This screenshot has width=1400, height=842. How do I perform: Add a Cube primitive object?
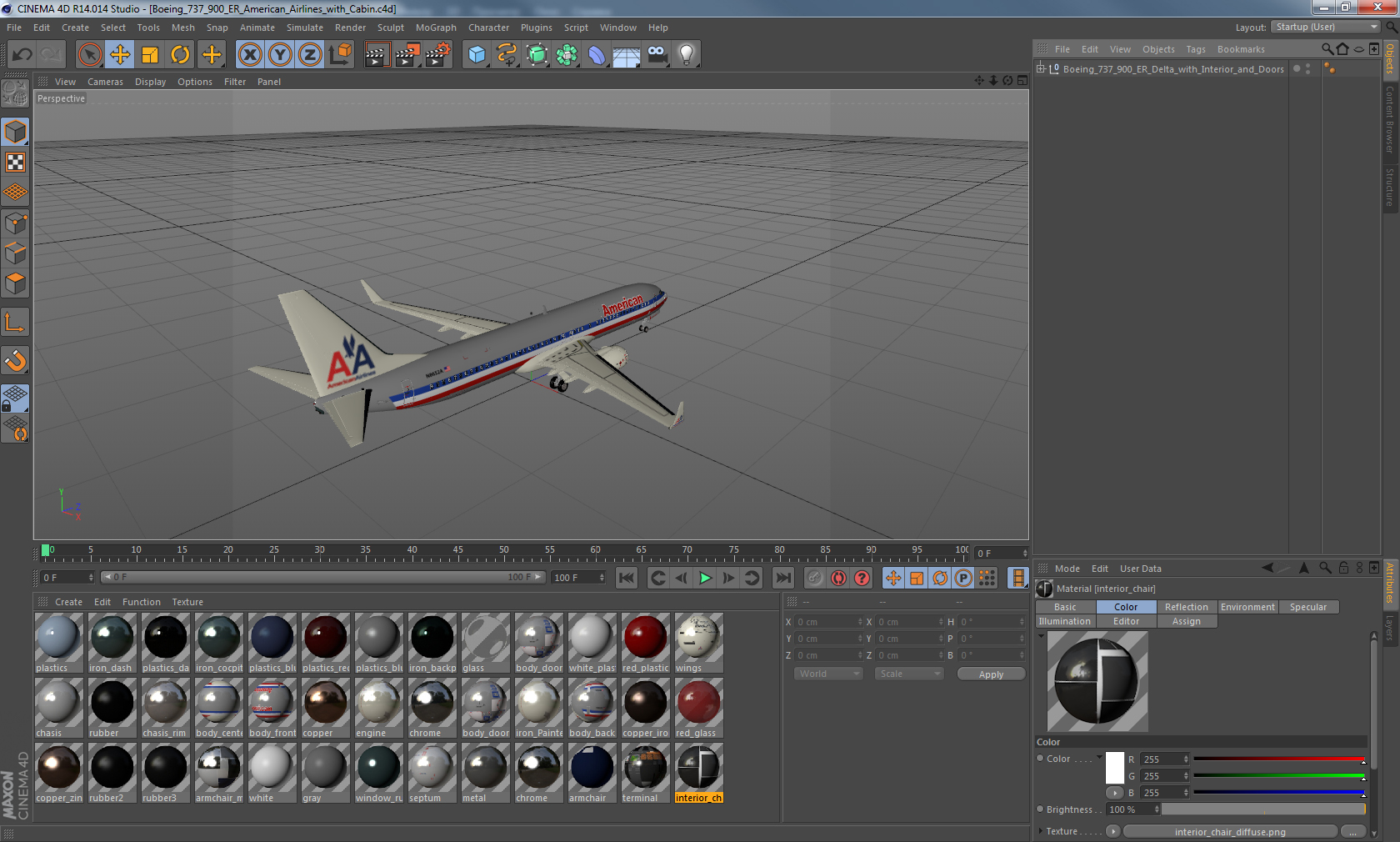click(x=477, y=55)
